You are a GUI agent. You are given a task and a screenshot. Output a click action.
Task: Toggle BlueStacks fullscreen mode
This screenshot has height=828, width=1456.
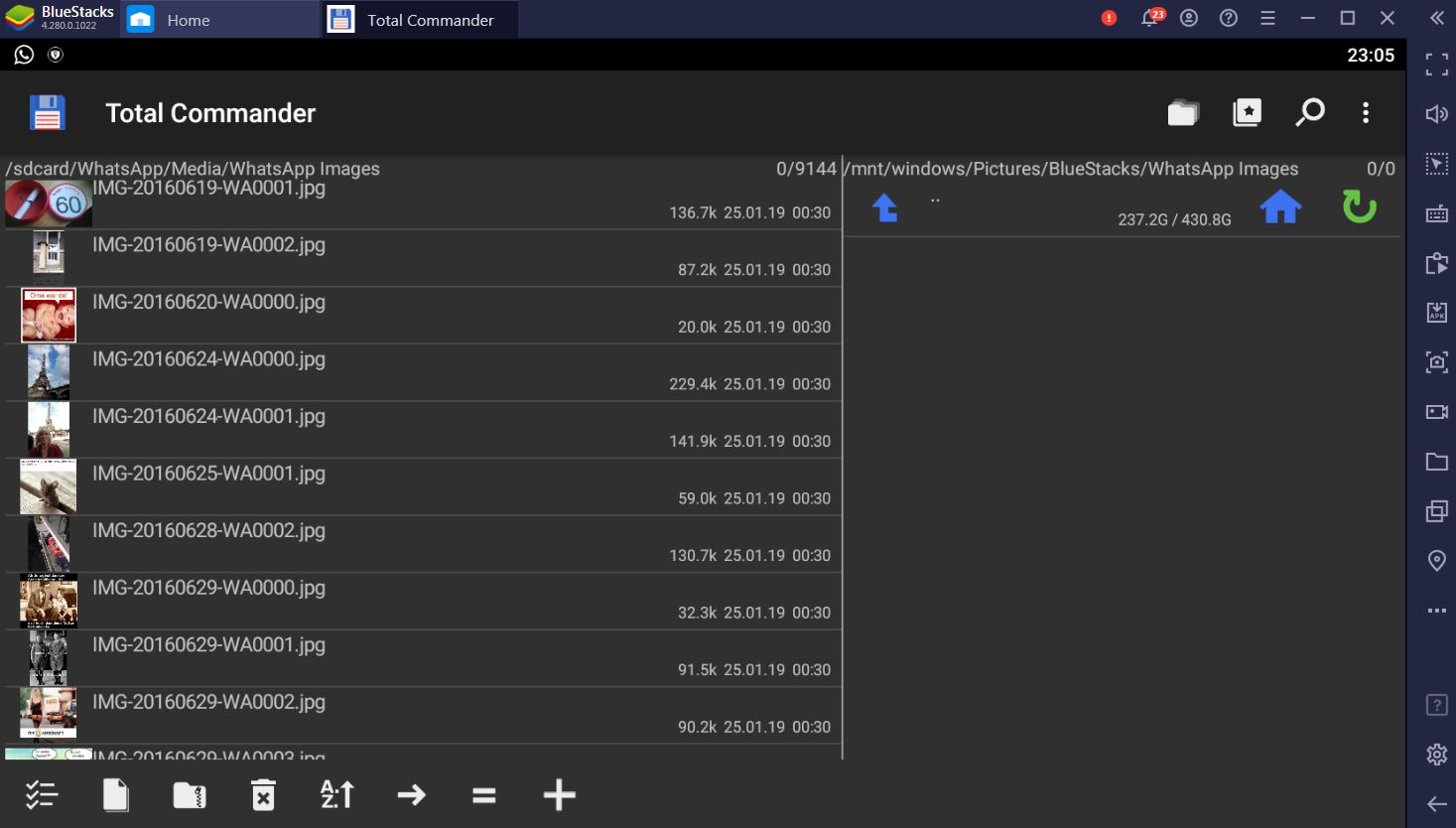[1436, 65]
